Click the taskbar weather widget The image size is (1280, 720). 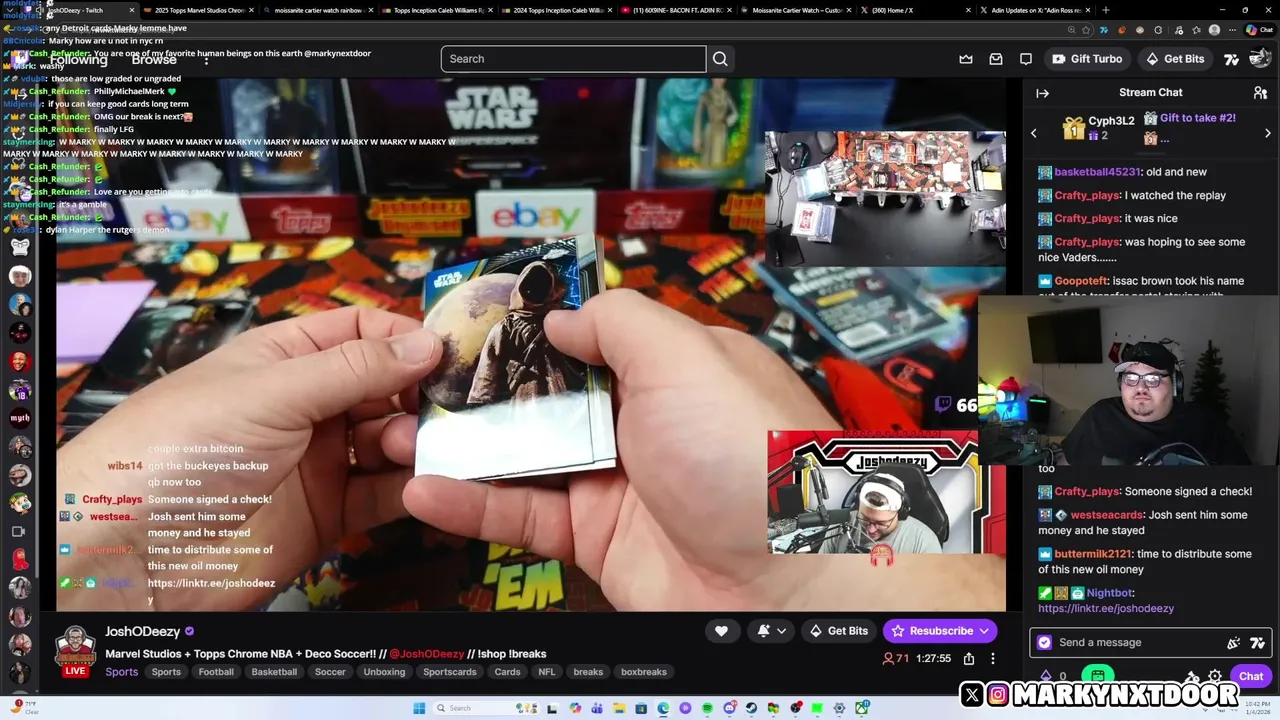25,708
